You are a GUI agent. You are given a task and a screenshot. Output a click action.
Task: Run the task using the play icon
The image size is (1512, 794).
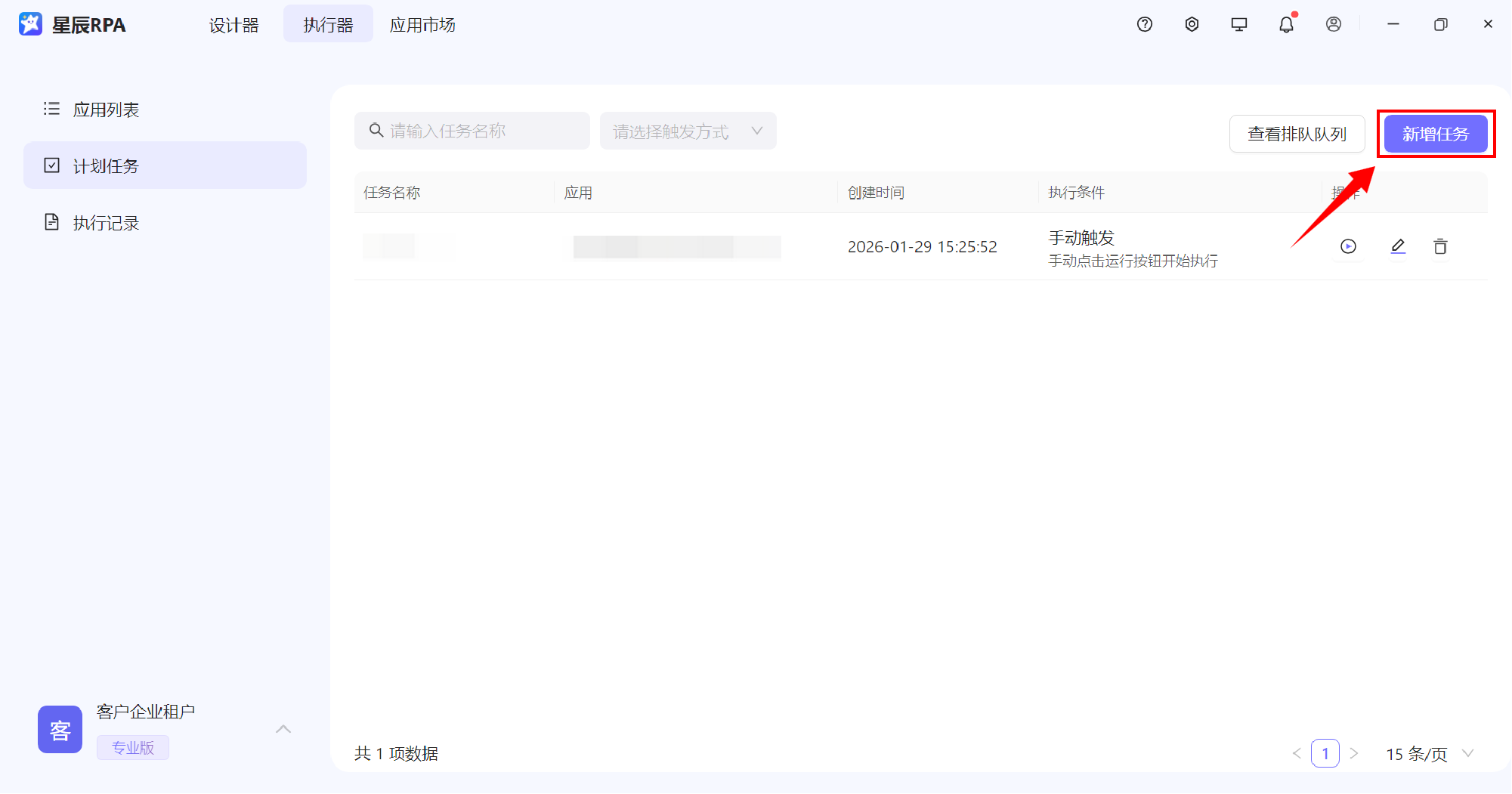[1348, 246]
